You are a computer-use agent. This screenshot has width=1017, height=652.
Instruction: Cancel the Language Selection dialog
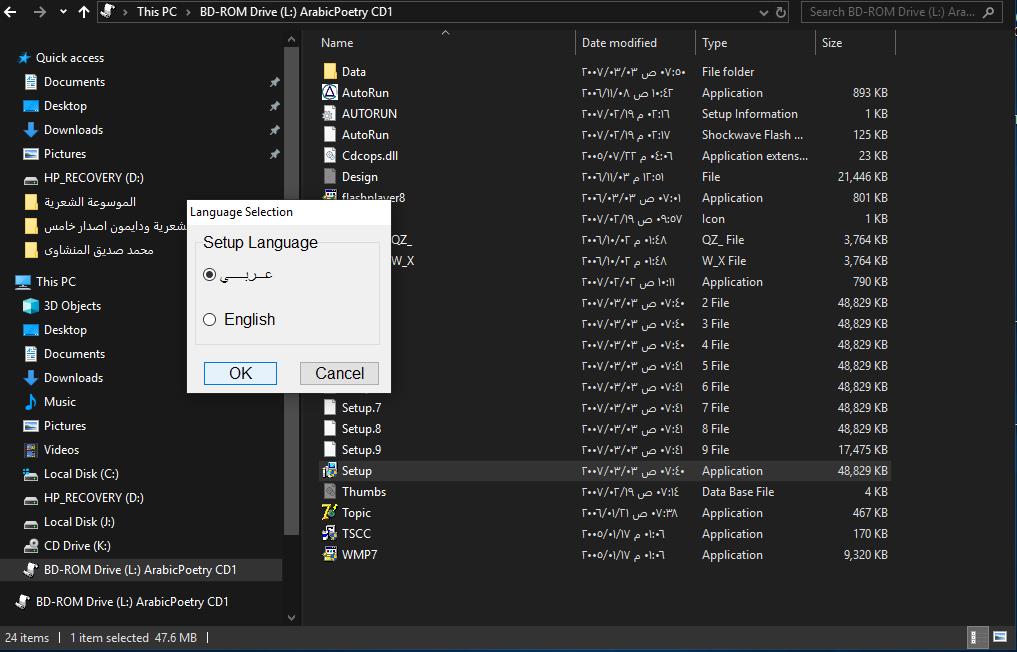pyautogui.click(x=339, y=373)
